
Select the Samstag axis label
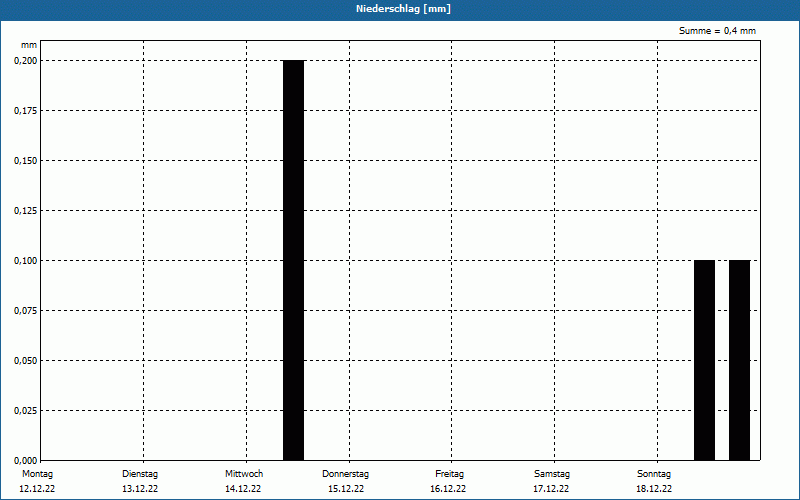552,474
